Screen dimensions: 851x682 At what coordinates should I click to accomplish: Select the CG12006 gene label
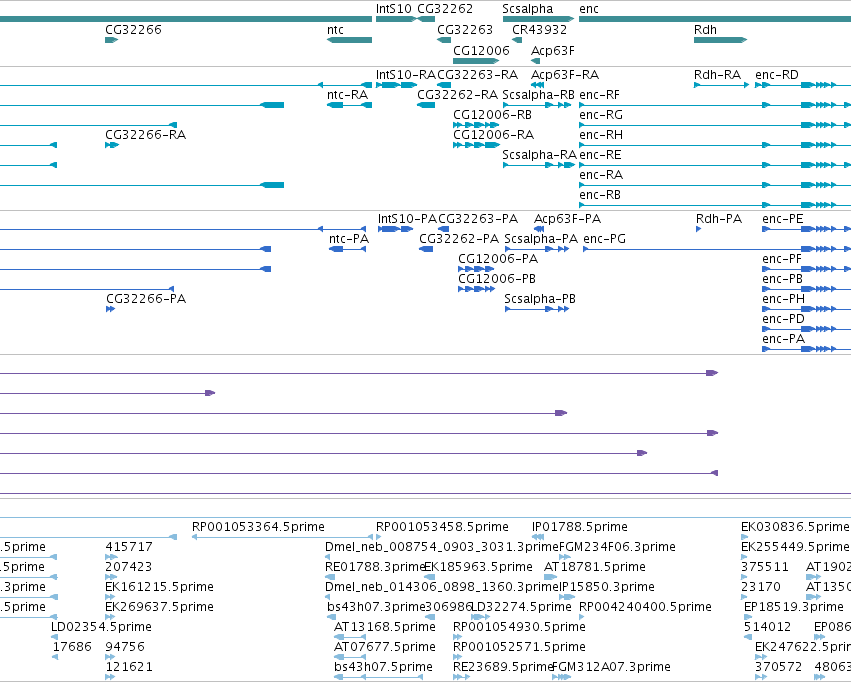481,50
